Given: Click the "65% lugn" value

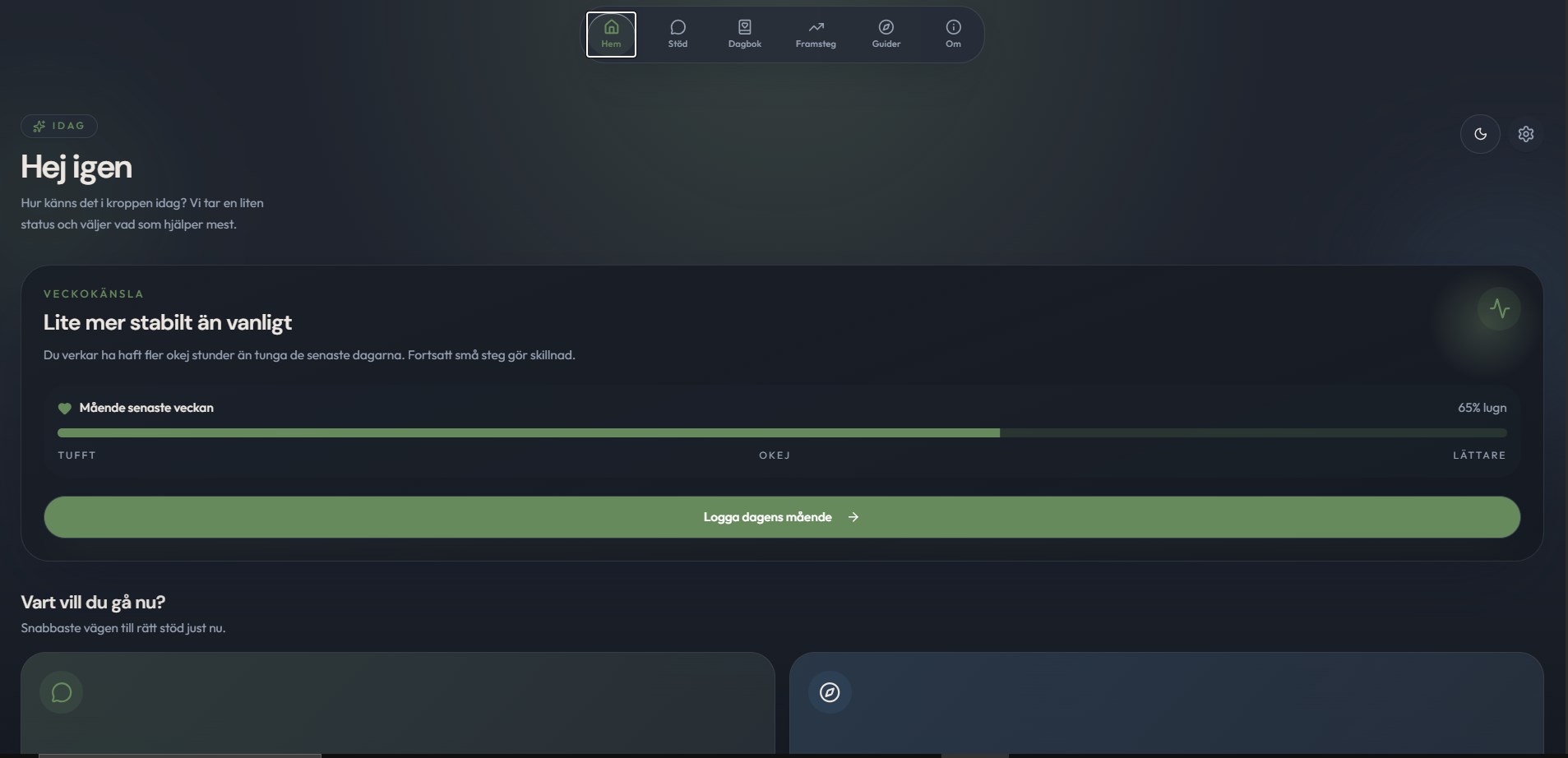Looking at the screenshot, I should pos(1482,408).
